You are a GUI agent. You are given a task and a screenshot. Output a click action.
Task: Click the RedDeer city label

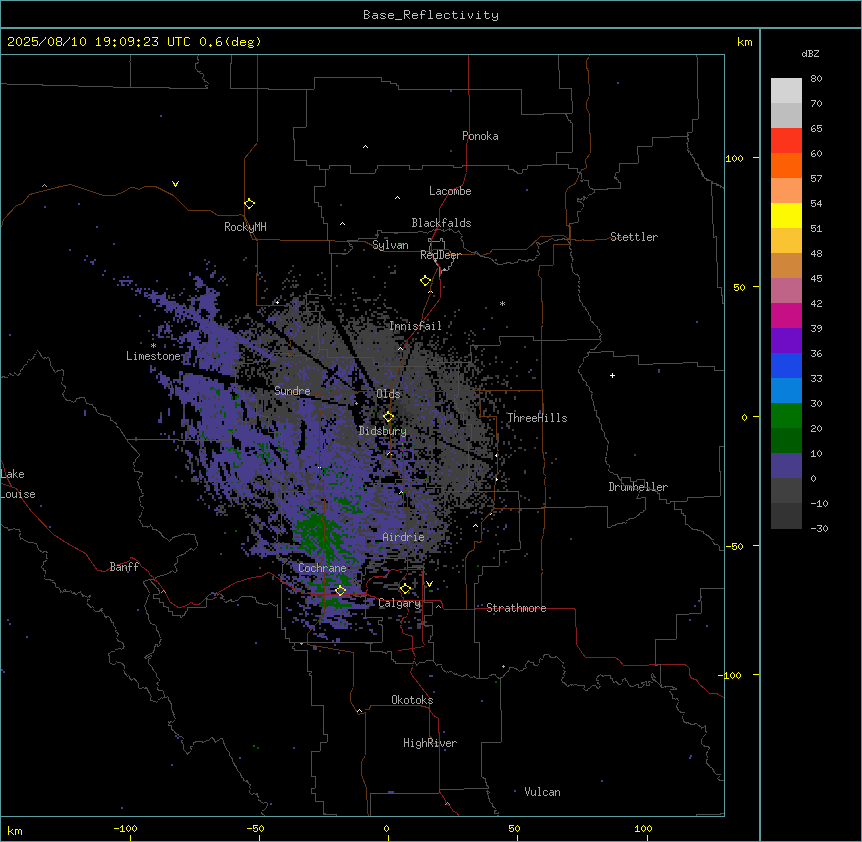coord(440,255)
